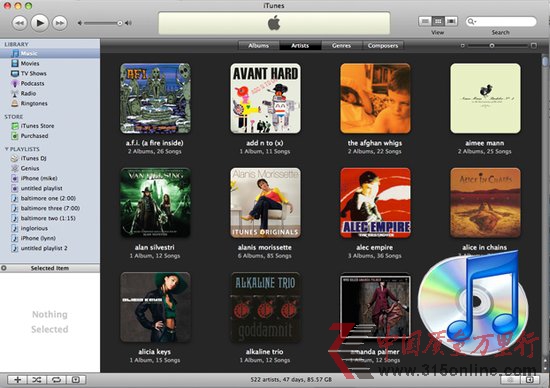Screen dimensions: 550x388
Task: Select alkaline trio goddamnit cover
Action: [266, 307]
